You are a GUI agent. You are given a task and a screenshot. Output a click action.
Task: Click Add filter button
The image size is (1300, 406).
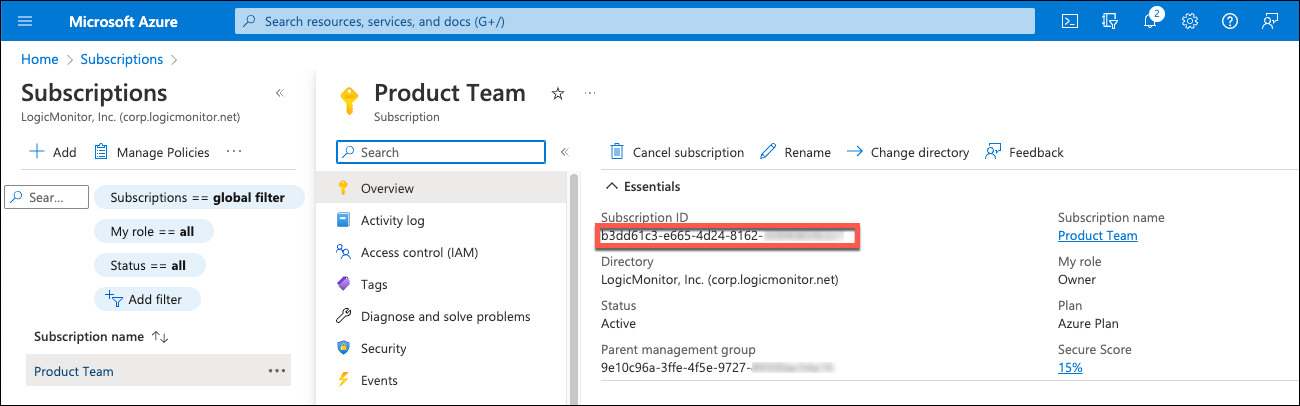click(x=147, y=299)
